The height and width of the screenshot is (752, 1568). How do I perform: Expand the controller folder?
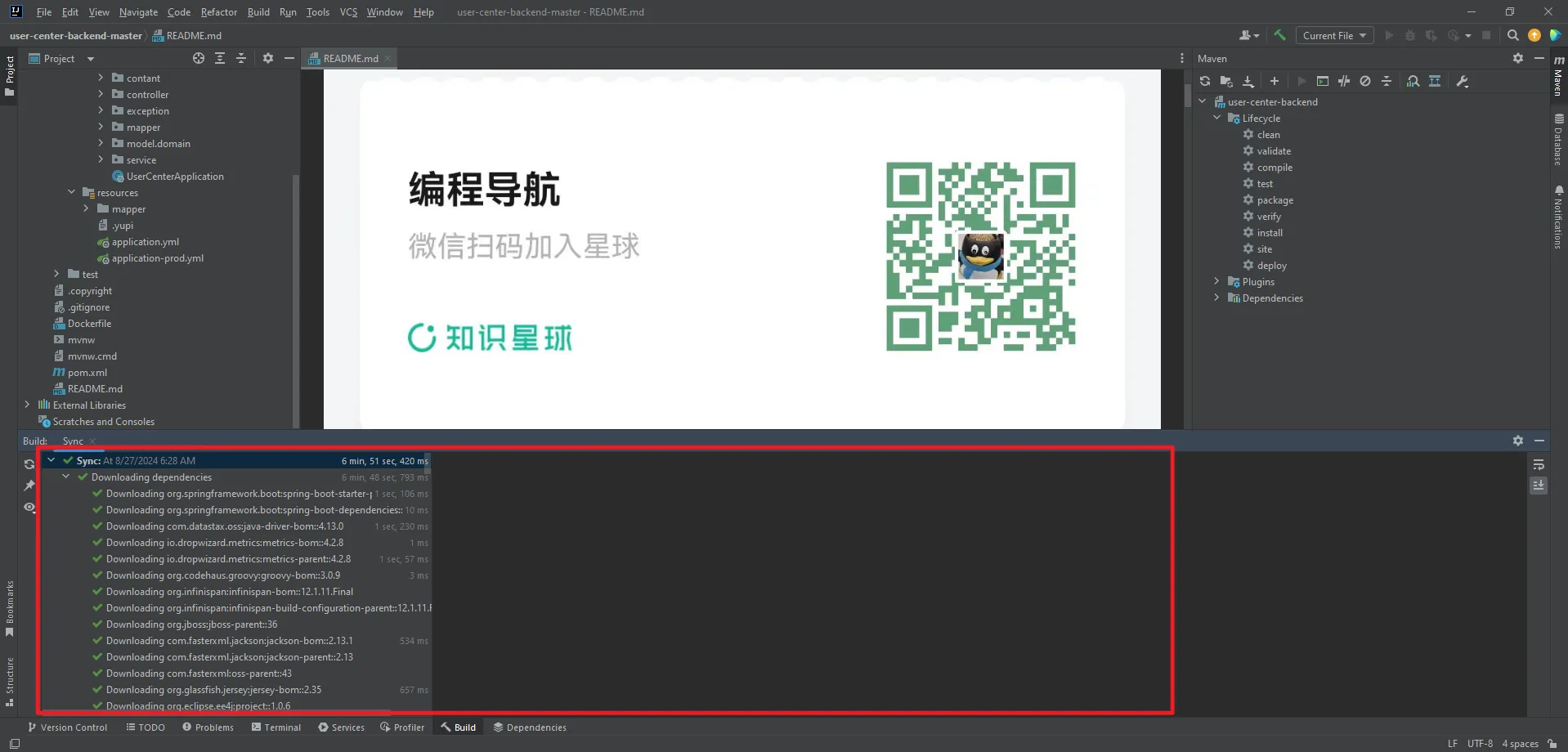pyautogui.click(x=101, y=94)
